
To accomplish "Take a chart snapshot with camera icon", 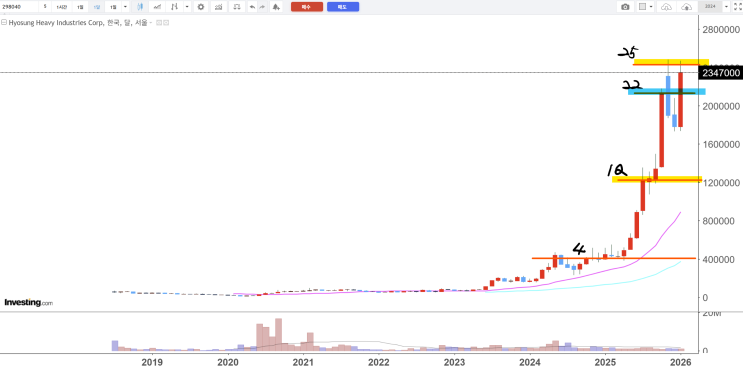I will pos(625,7).
